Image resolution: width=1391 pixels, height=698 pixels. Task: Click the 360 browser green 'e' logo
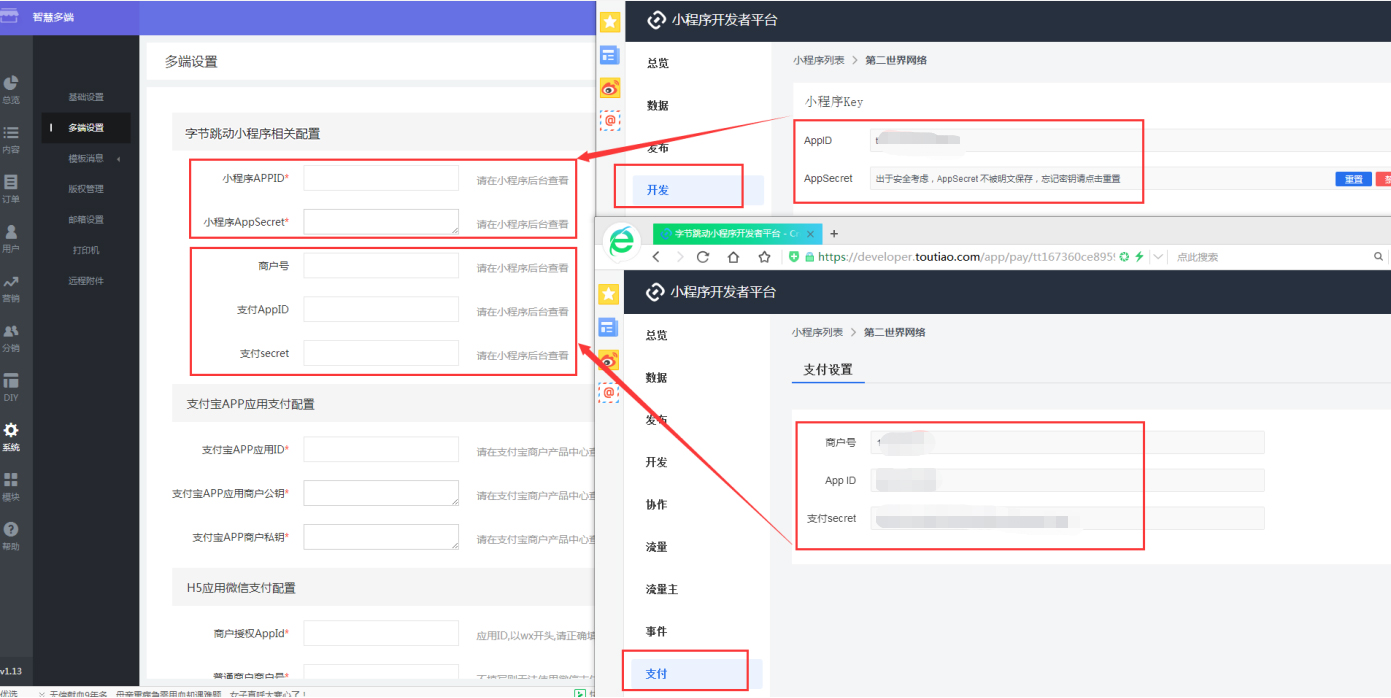pyautogui.click(x=622, y=241)
